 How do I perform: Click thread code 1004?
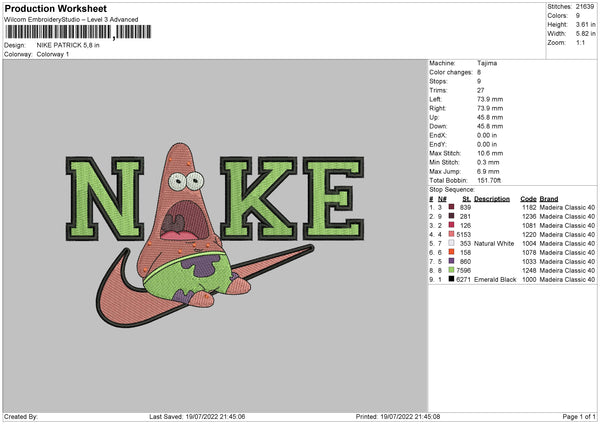click(x=529, y=243)
